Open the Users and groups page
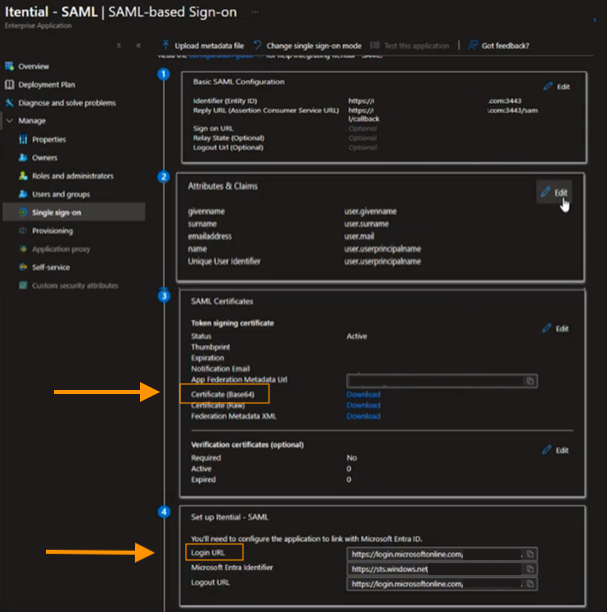The image size is (610, 615). click(60, 194)
